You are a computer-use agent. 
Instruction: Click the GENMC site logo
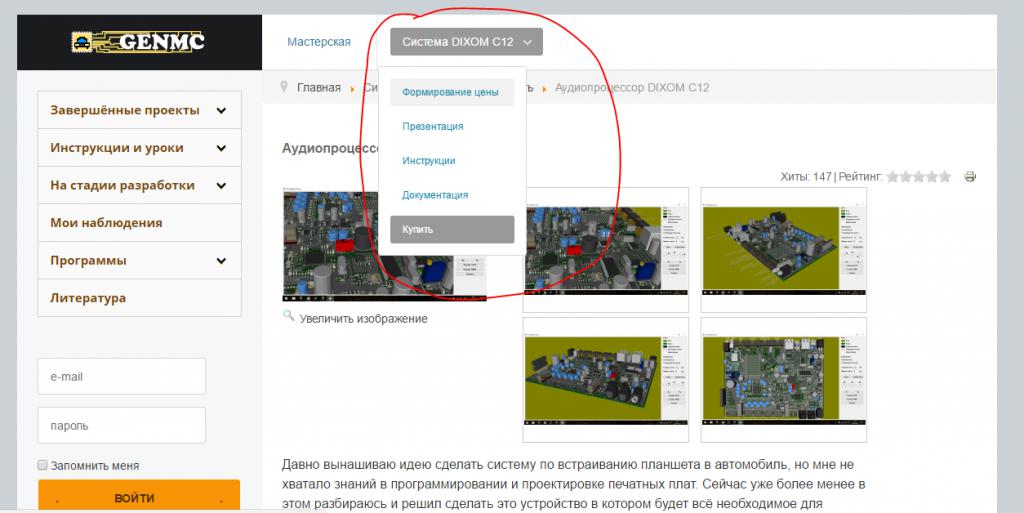[x=139, y=42]
